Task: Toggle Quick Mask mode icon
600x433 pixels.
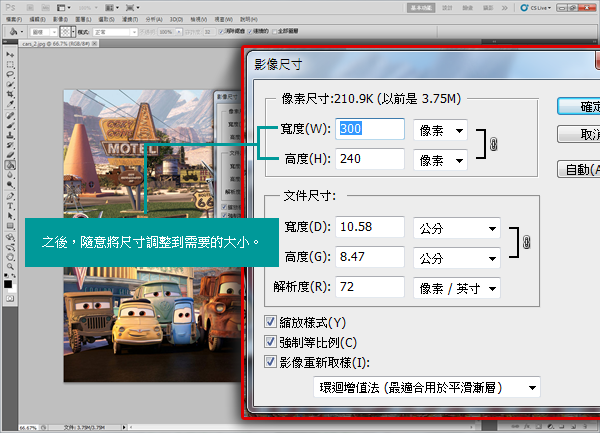Action: [10, 298]
